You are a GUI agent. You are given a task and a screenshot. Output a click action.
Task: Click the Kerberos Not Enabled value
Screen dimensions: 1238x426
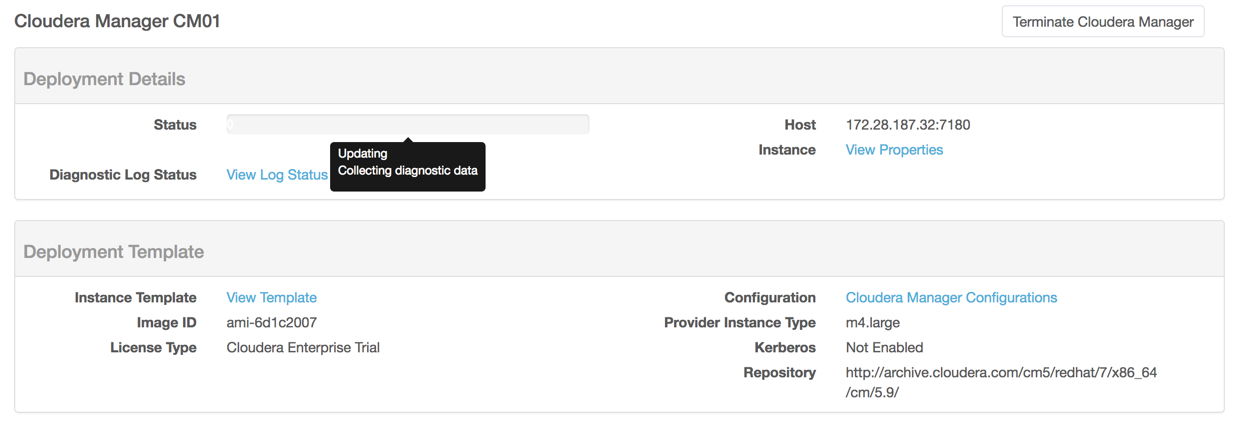click(884, 348)
